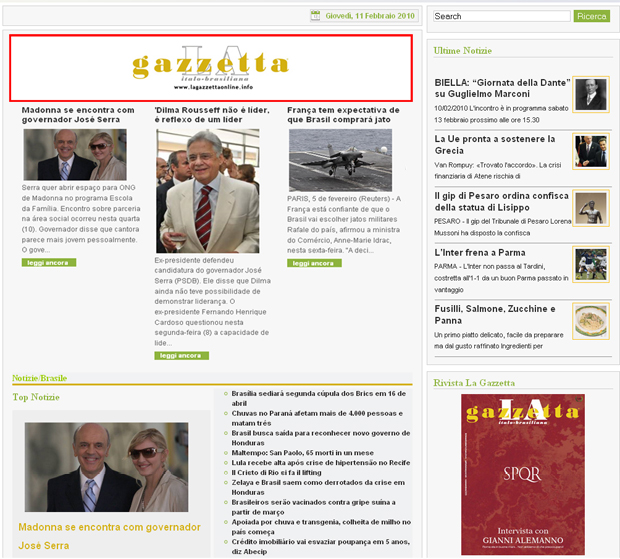The height and width of the screenshot is (559, 620).
Task: Open Zelaya e Brasil saem como derrotados
Action: click(x=318, y=487)
